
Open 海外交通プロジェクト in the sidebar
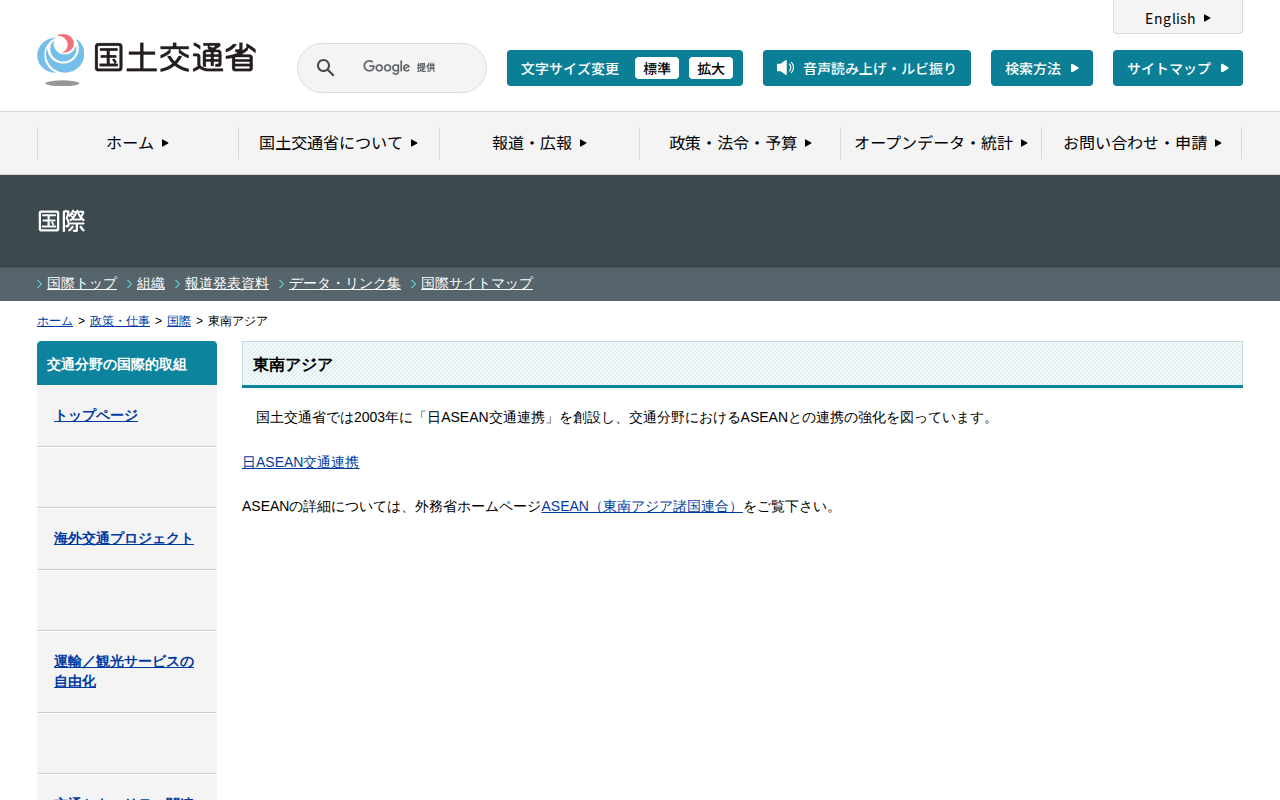tap(124, 538)
